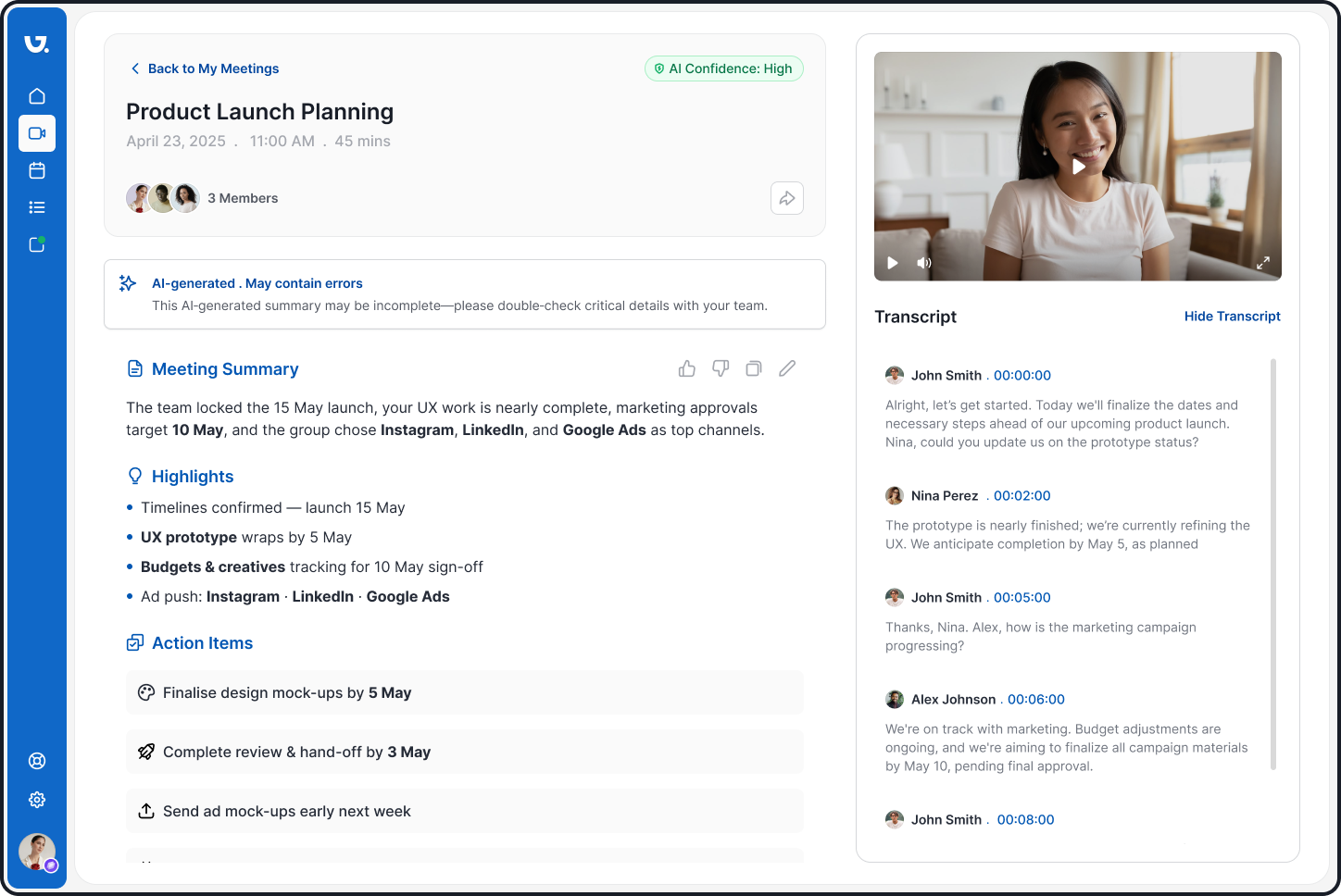The height and width of the screenshot is (896, 1341).
Task: Expand the video to fullscreen
Action: coord(1263,263)
